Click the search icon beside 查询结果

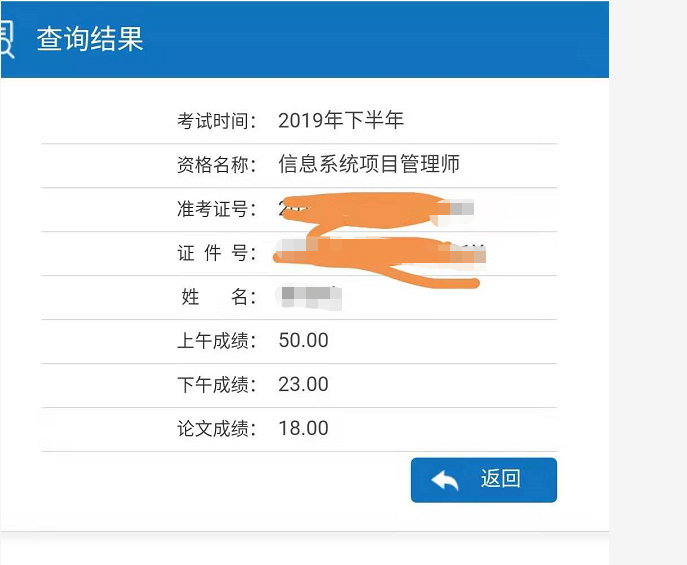point(6,39)
